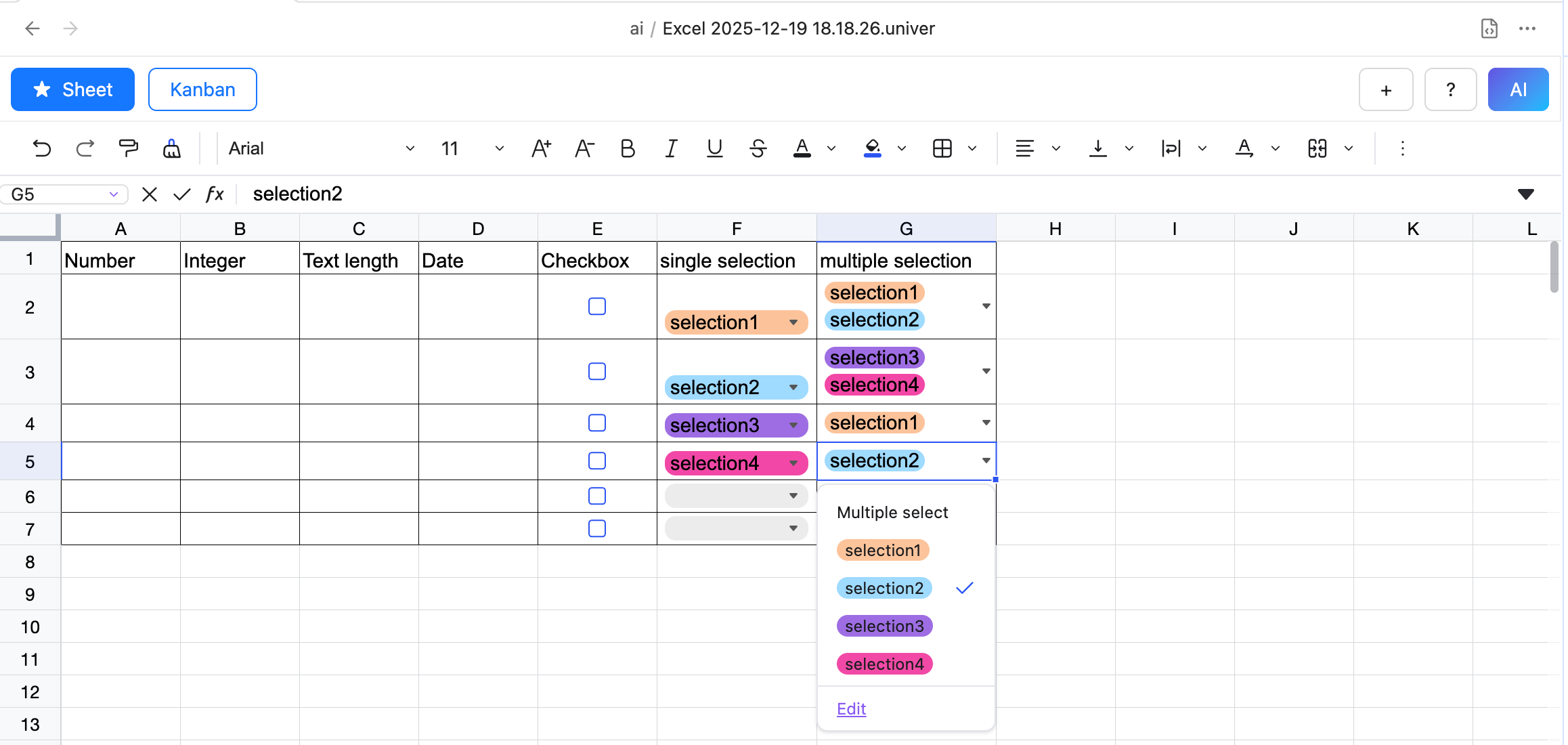Switch to the Kanban tab
The width and height of the screenshot is (1568, 745).
pos(202,89)
